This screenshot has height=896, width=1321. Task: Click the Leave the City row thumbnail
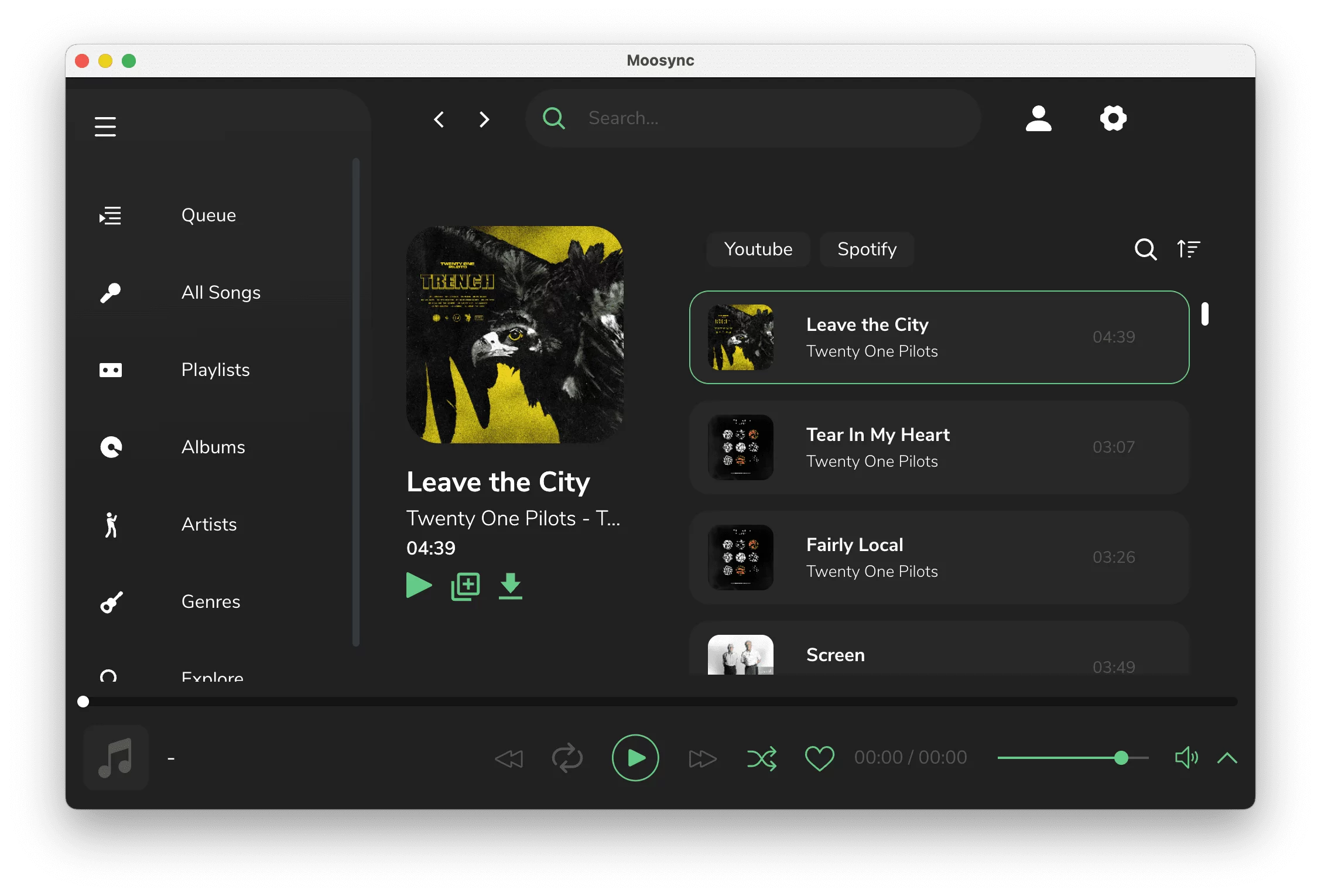[x=741, y=337]
